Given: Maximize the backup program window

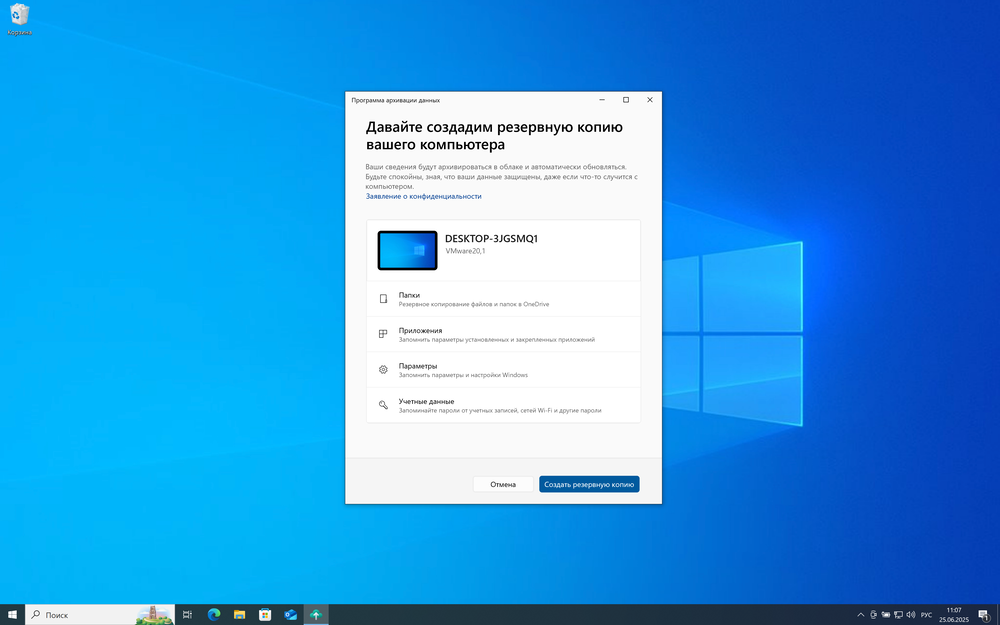Looking at the screenshot, I should 626,99.
